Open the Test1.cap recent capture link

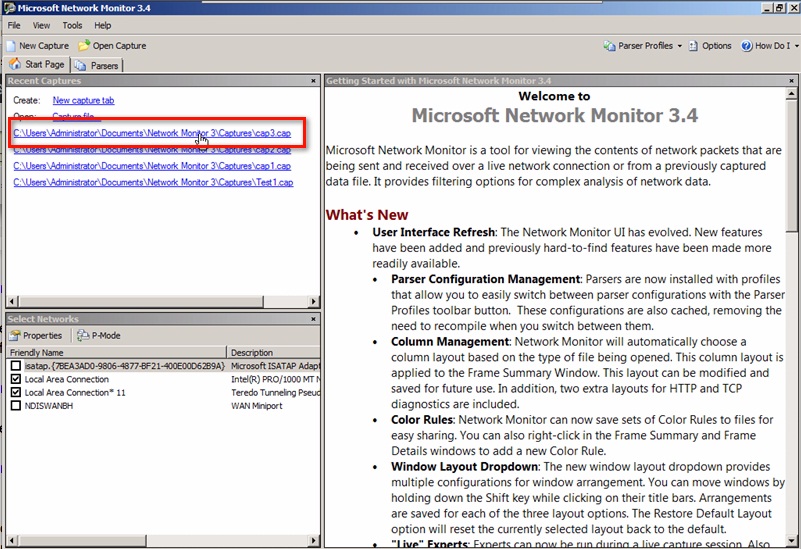[x=153, y=182]
